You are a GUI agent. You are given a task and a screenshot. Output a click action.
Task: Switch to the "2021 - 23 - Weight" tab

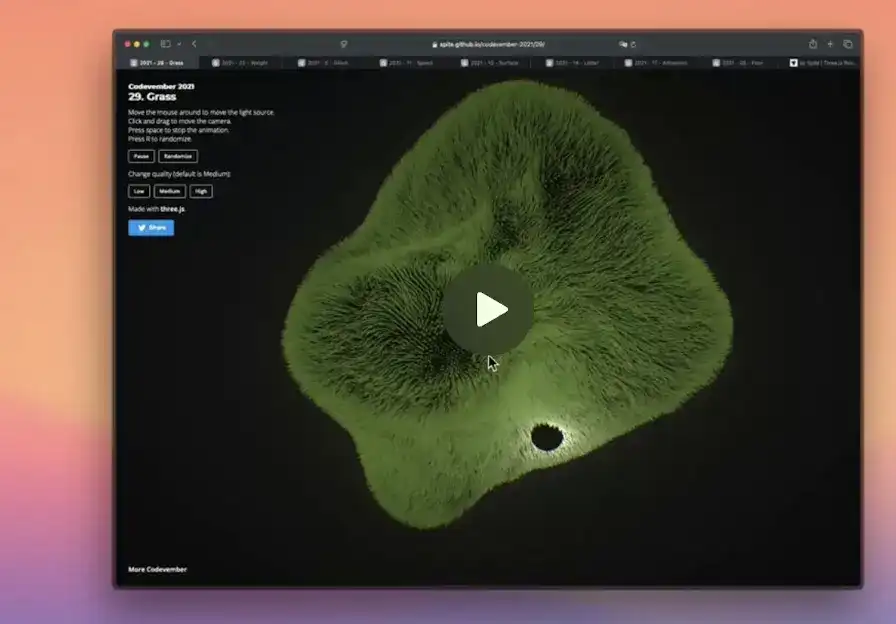pyautogui.click(x=240, y=63)
